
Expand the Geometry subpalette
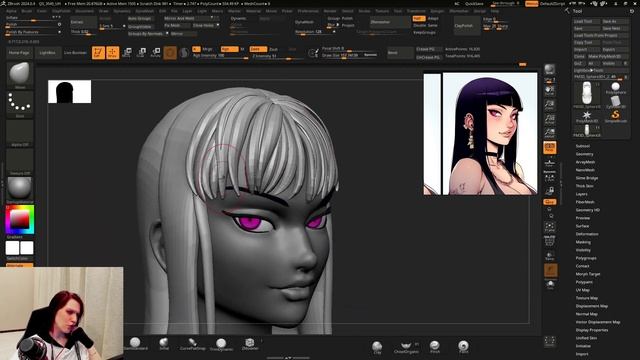coord(584,154)
